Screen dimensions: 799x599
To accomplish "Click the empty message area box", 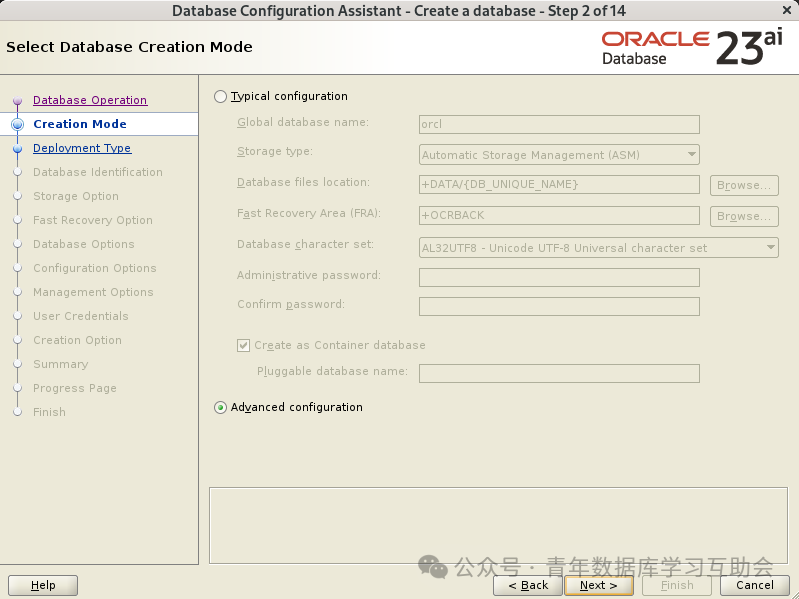I will coord(498,526).
